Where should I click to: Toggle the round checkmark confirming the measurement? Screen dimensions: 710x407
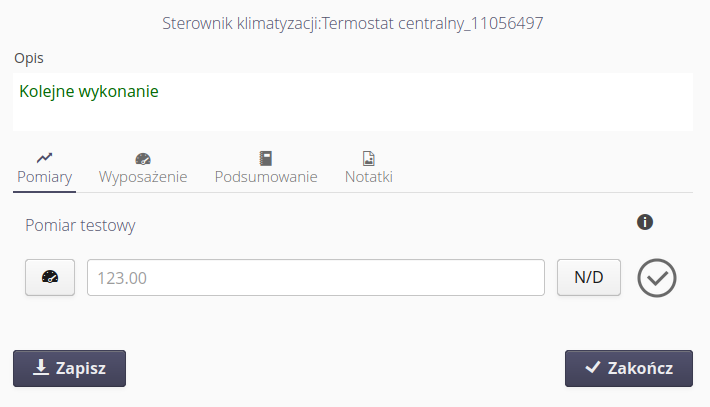tap(657, 278)
